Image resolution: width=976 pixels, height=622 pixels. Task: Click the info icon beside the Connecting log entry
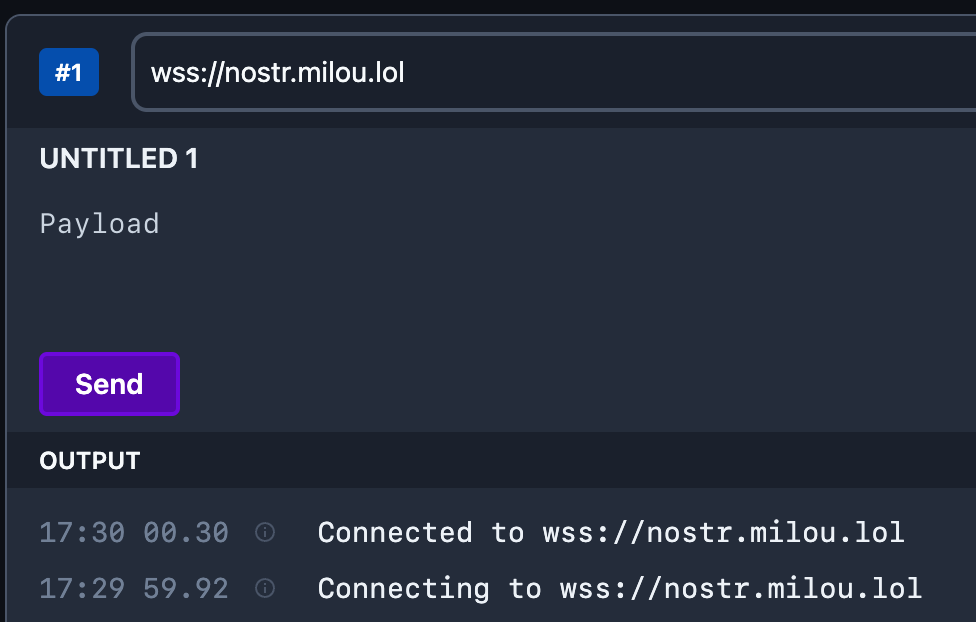[x=264, y=589]
